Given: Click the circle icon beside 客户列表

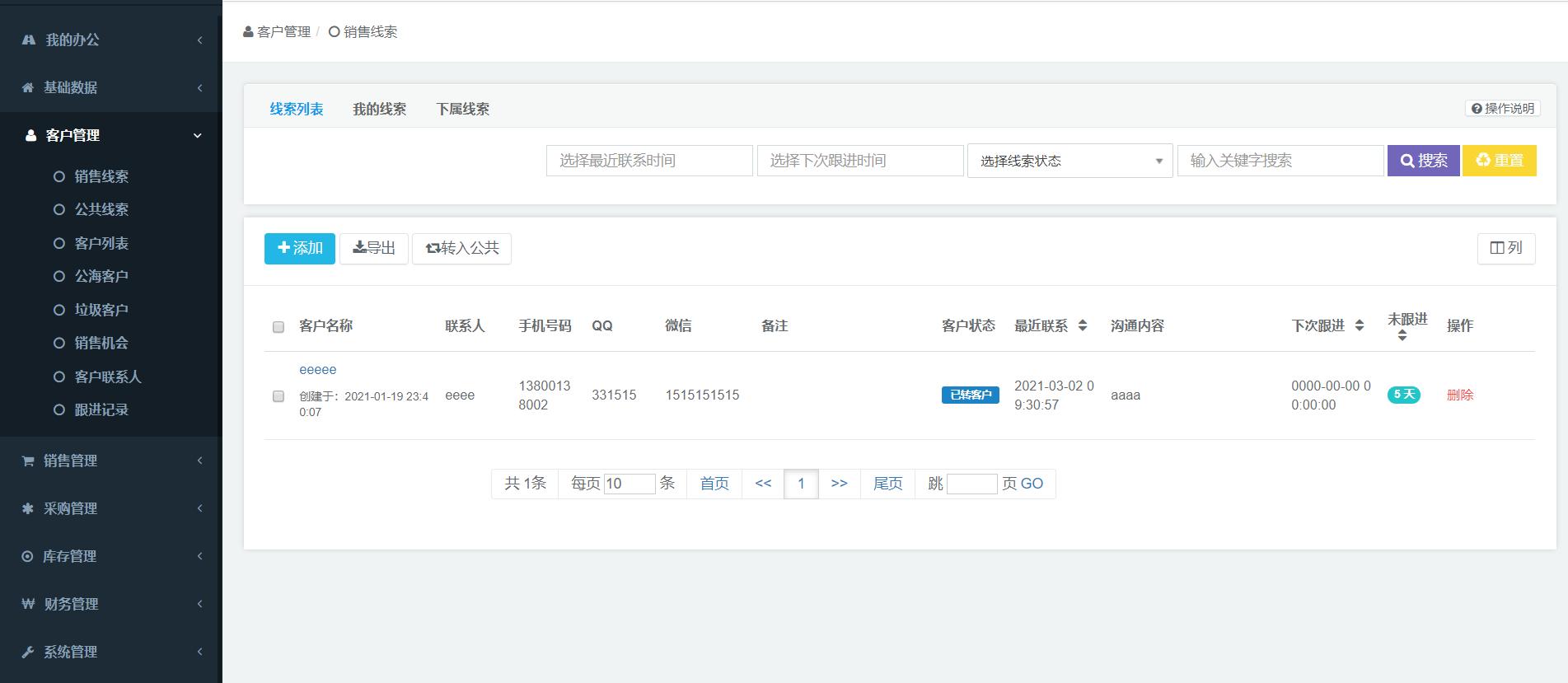Looking at the screenshot, I should pyautogui.click(x=59, y=243).
